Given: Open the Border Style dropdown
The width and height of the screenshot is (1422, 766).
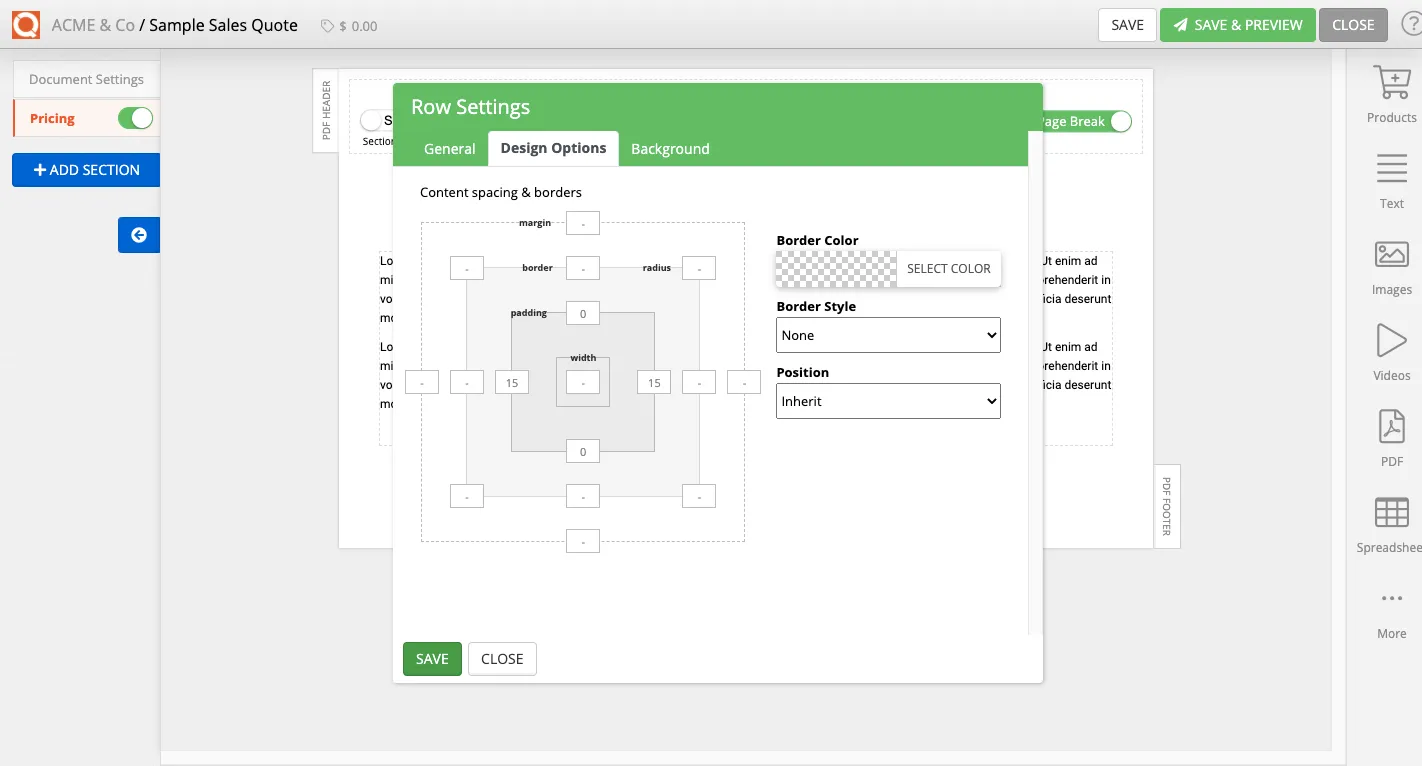Looking at the screenshot, I should (888, 335).
